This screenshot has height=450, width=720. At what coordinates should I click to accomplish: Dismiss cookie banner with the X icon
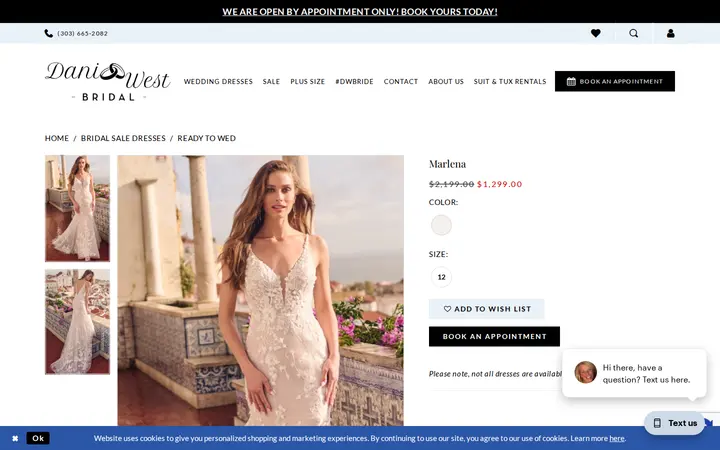[x=15, y=439]
